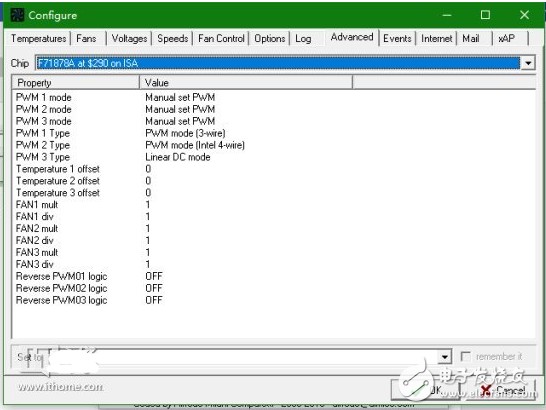The height and width of the screenshot is (410, 546).
Task: Open the Chip selection dropdown arrow
Action: (x=528, y=63)
